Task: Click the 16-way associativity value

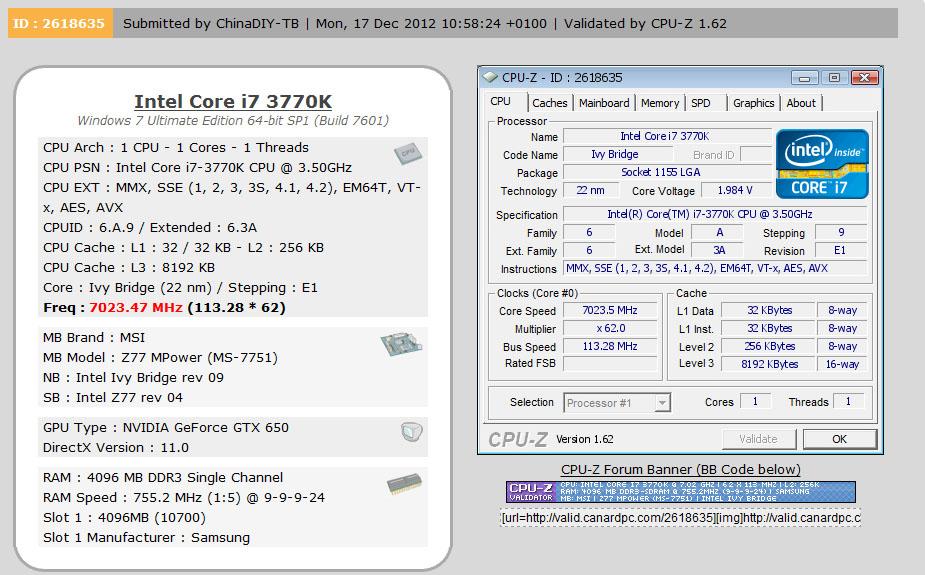Action: click(842, 364)
